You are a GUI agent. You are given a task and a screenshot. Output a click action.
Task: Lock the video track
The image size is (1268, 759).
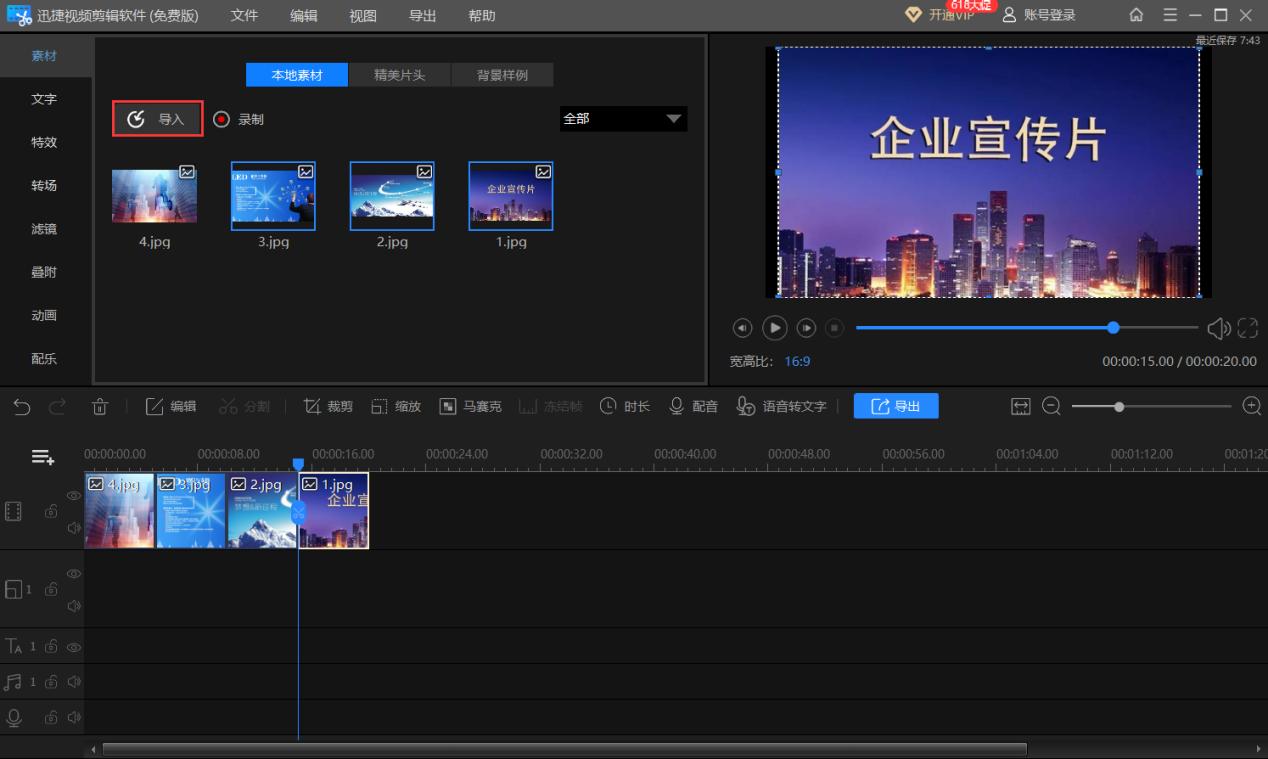coord(50,511)
